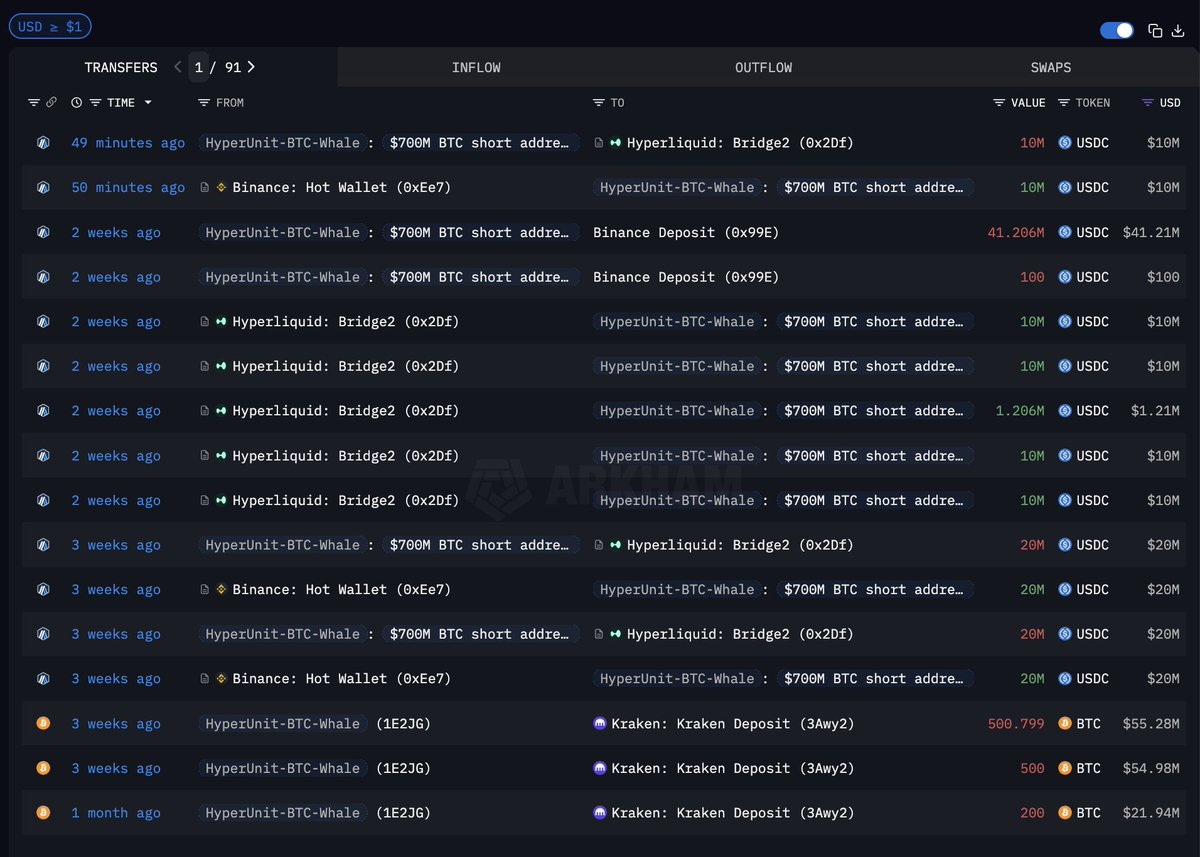Click Arbitrum chain icon in 49 minutes ago row
The image size is (1200, 857).
[x=43, y=143]
